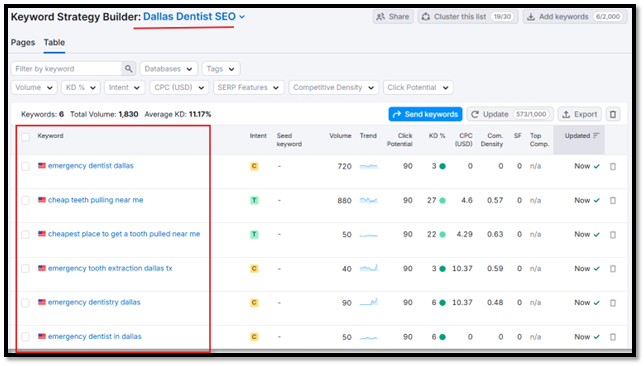The height and width of the screenshot is (366, 644).
Task: Open the emergency dentistry dallas keyword link
Action: tap(94, 302)
